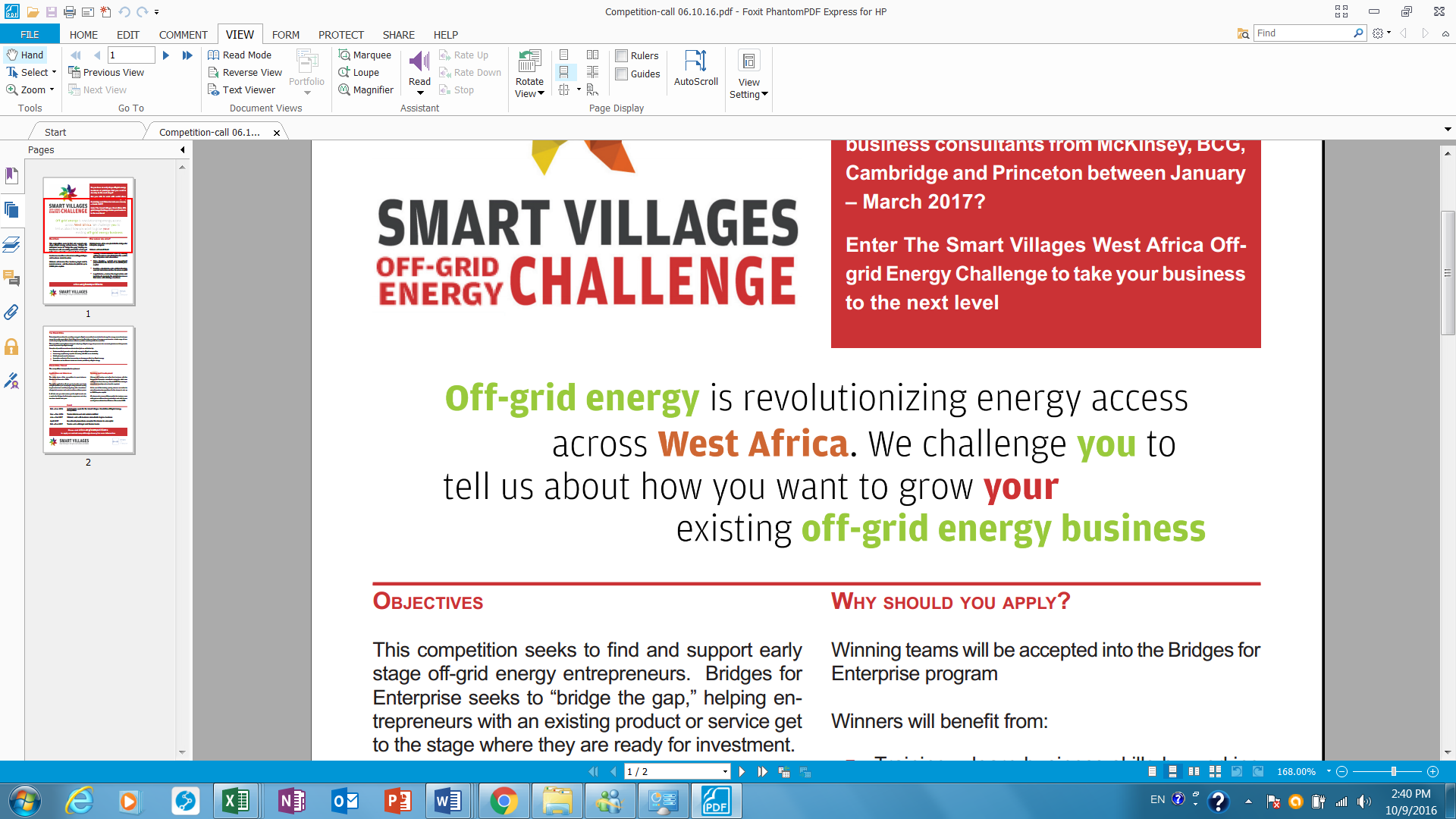Toggle status bar facing view
Image resolution: width=1456 pixels, height=819 pixels.
pos(1194,771)
